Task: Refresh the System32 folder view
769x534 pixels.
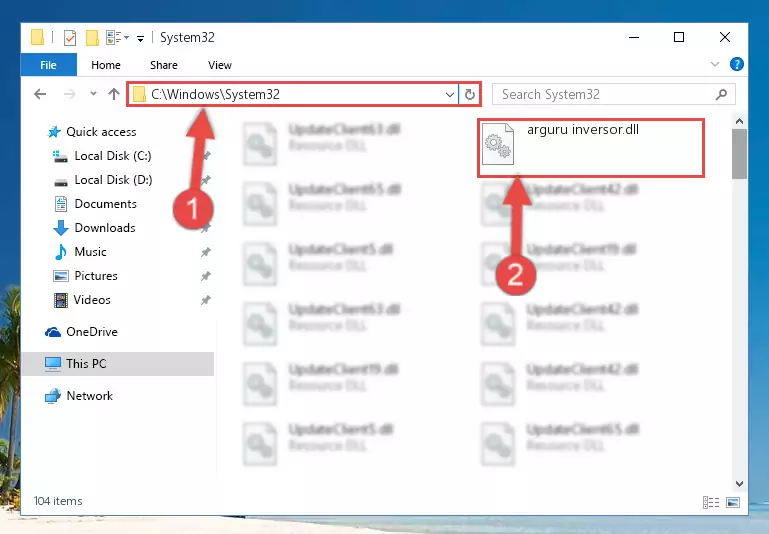Action: click(470, 94)
